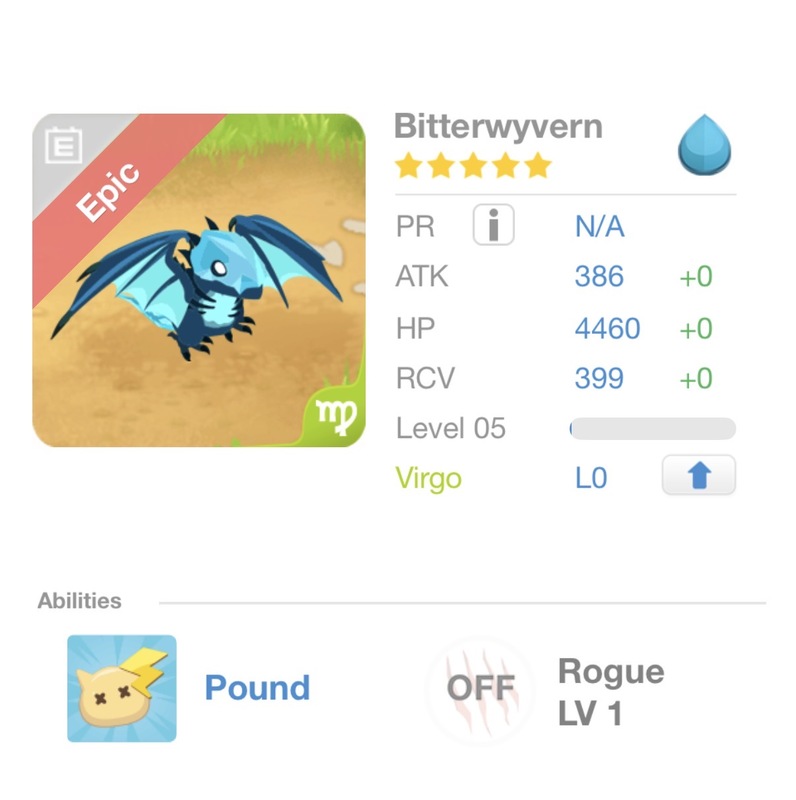Toggle the Rogue OFF switch
The image size is (796, 800).
click(480, 690)
